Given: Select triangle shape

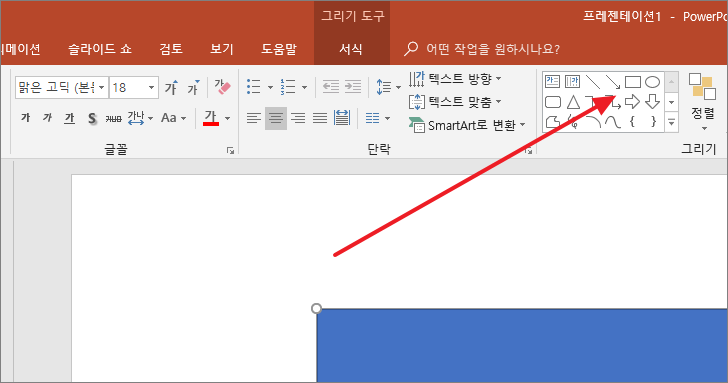Looking at the screenshot, I should coord(573,102).
